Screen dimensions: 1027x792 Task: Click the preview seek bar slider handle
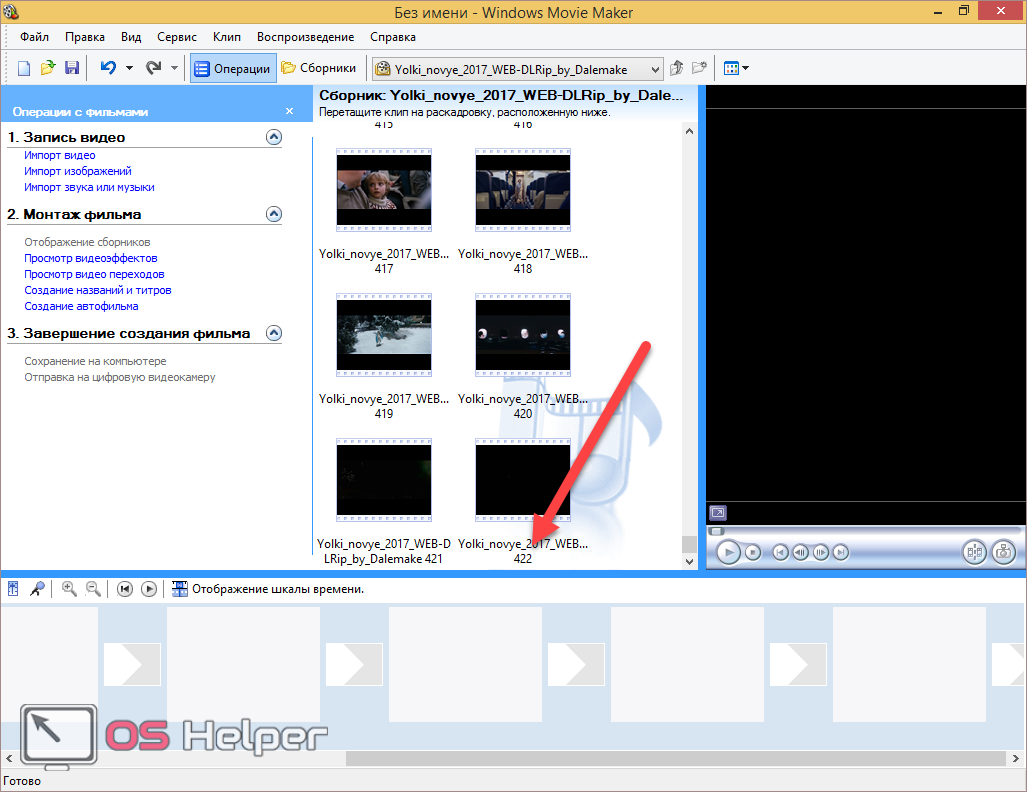click(x=716, y=531)
